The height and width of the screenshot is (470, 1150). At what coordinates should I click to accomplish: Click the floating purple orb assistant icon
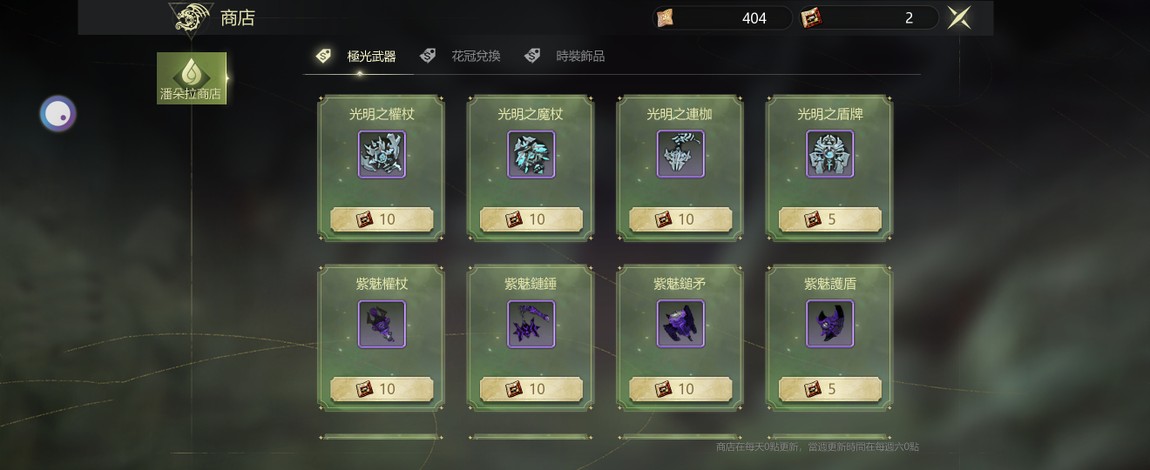pyautogui.click(x=58, y=114)
